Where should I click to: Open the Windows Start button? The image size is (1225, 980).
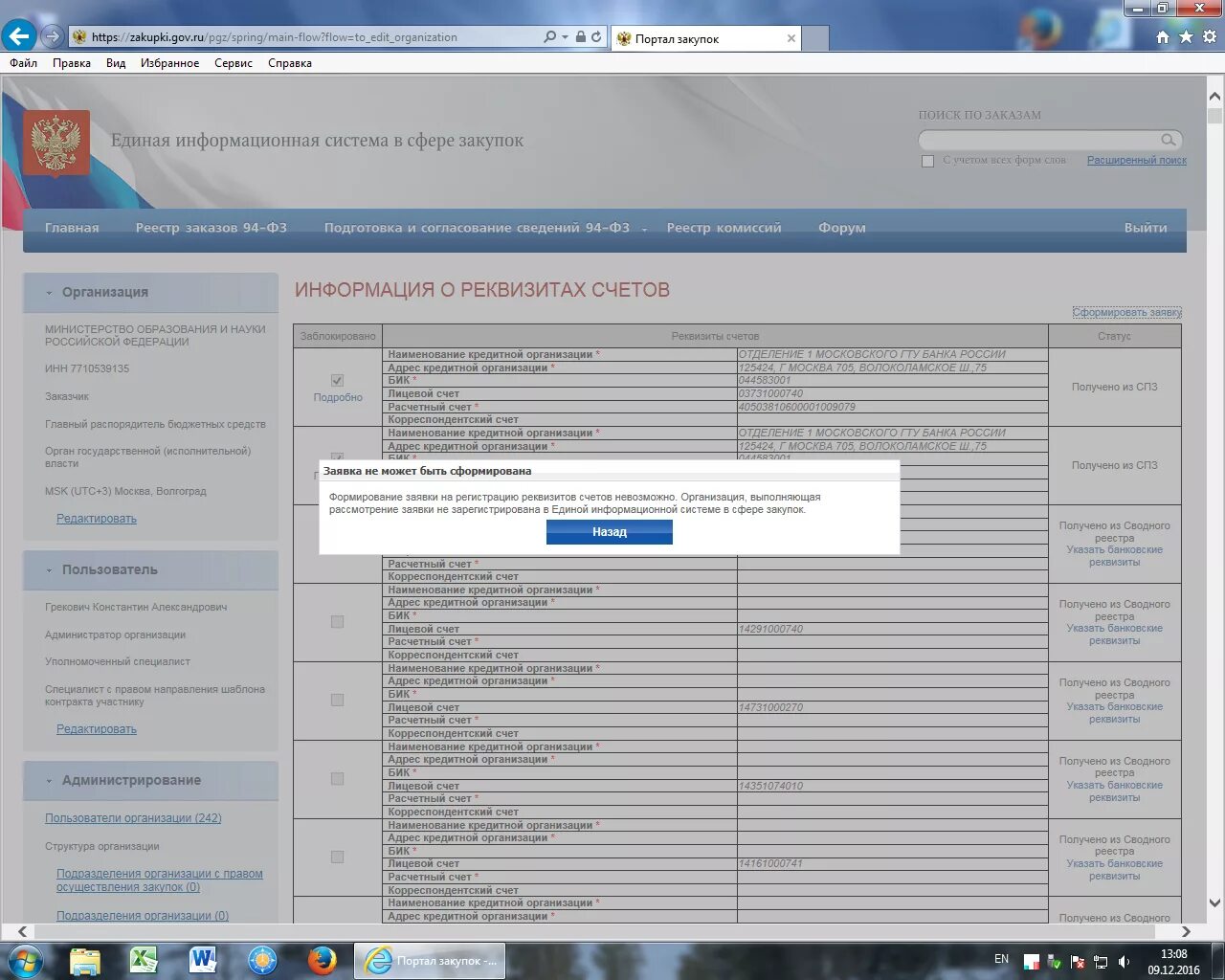(25, 960)
